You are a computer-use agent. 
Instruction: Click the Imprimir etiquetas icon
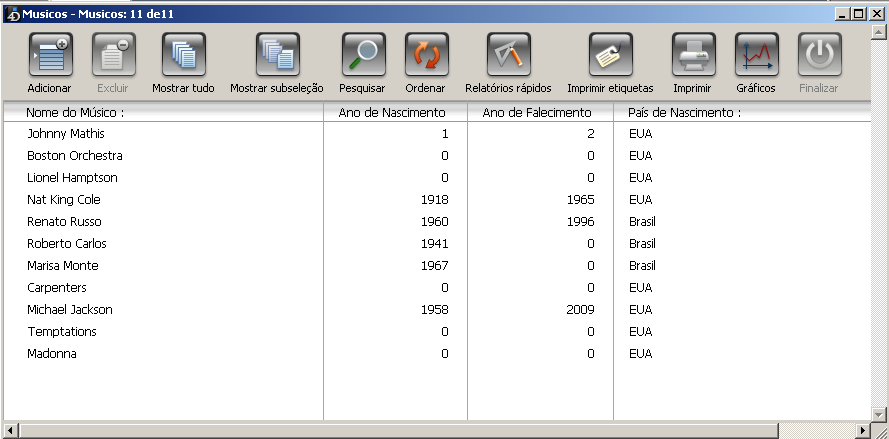click(x=610, y=55)
